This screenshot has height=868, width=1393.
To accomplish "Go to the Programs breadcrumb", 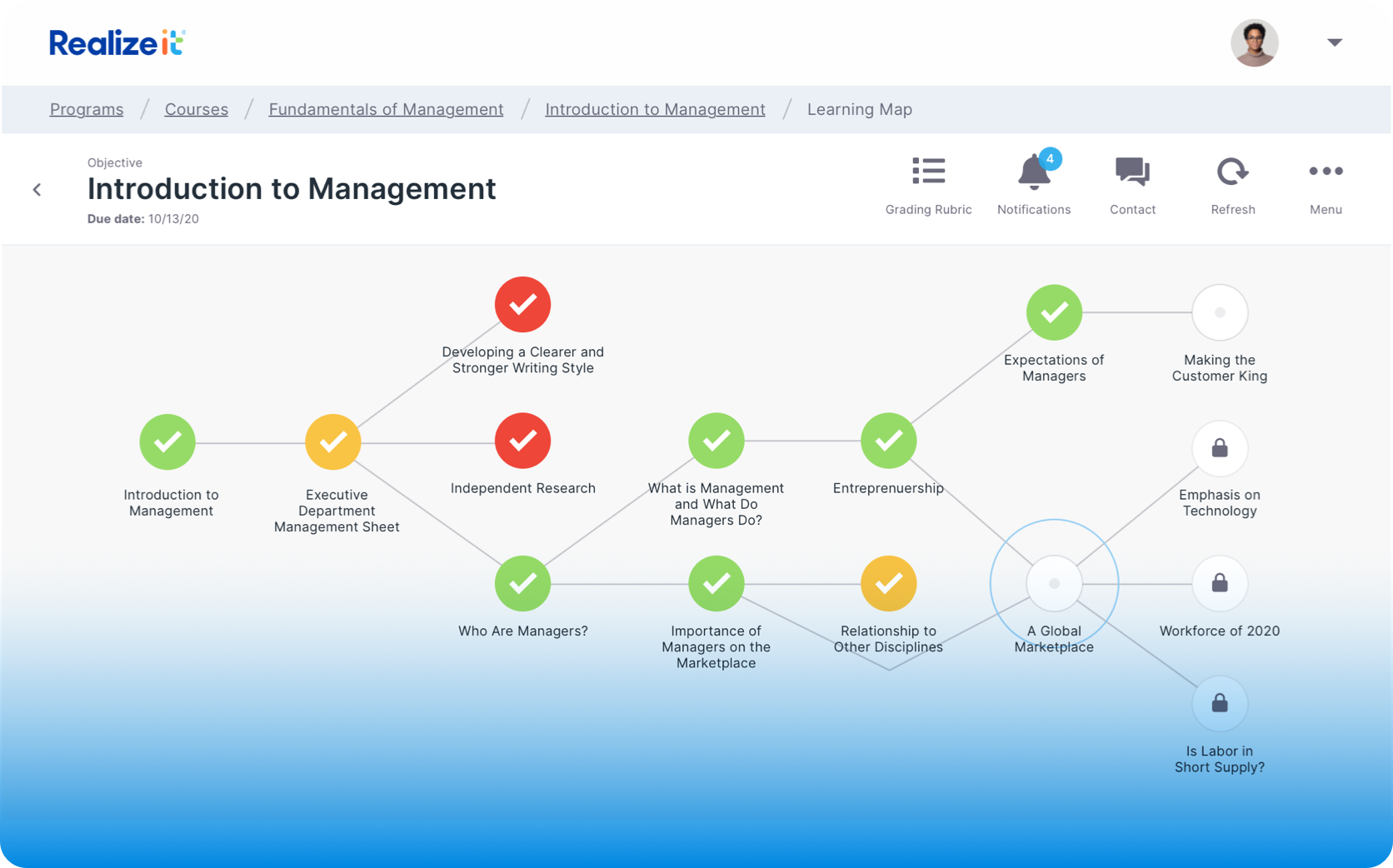I will [86, 109].
